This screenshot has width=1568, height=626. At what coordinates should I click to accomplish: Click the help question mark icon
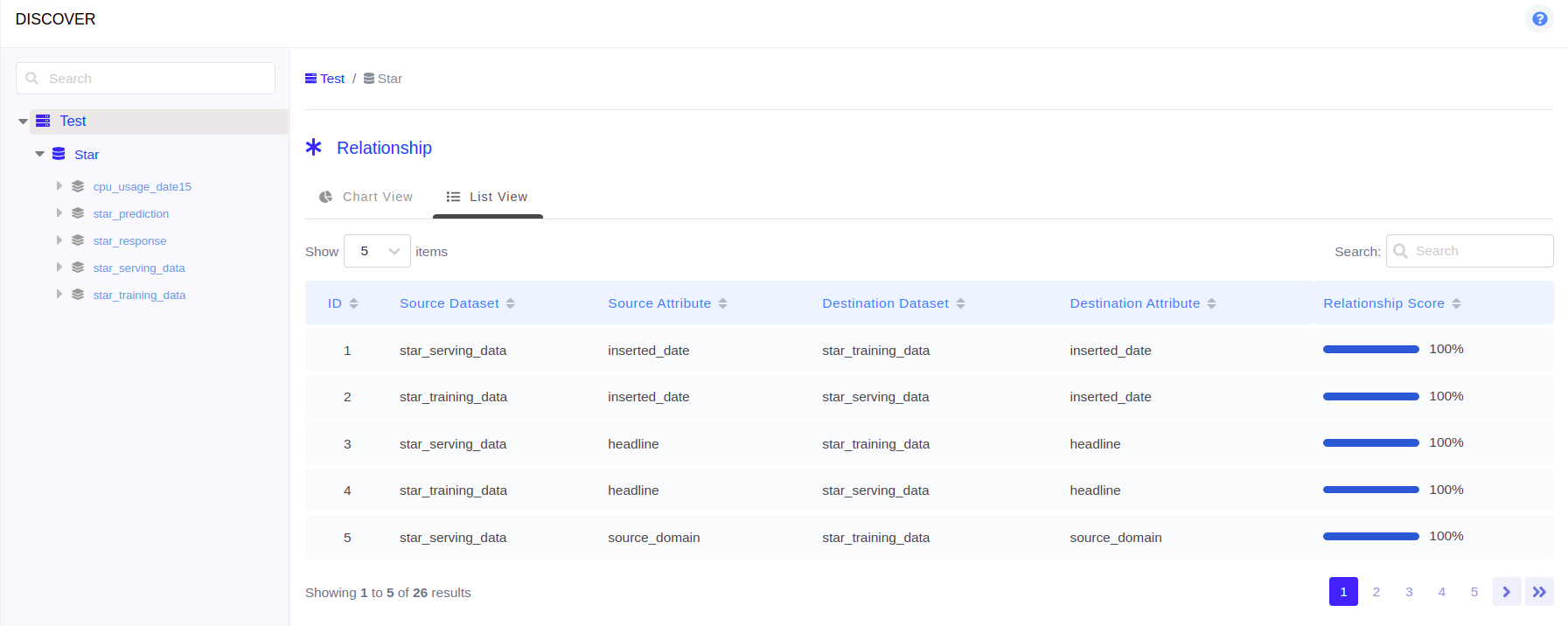[x=1539, y=18]
